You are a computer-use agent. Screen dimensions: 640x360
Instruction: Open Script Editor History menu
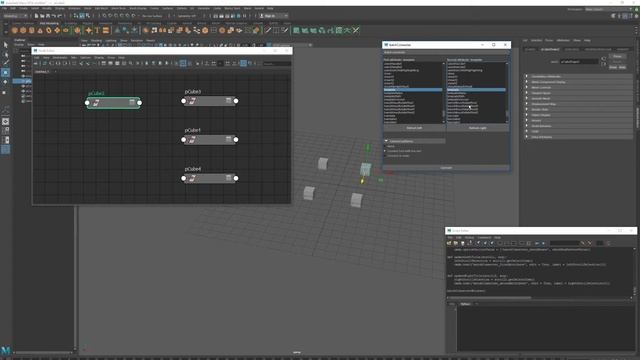469,238
